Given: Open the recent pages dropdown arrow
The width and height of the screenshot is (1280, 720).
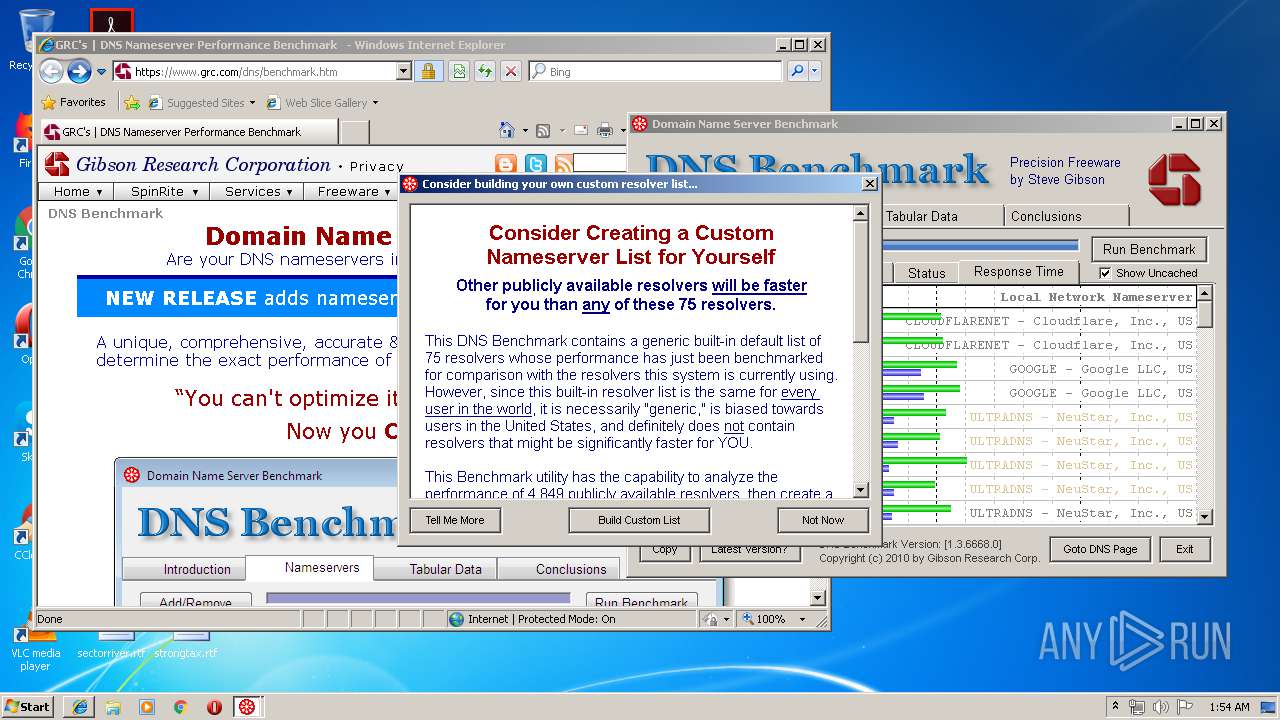Looking at the screenshot, I should 101,72.
